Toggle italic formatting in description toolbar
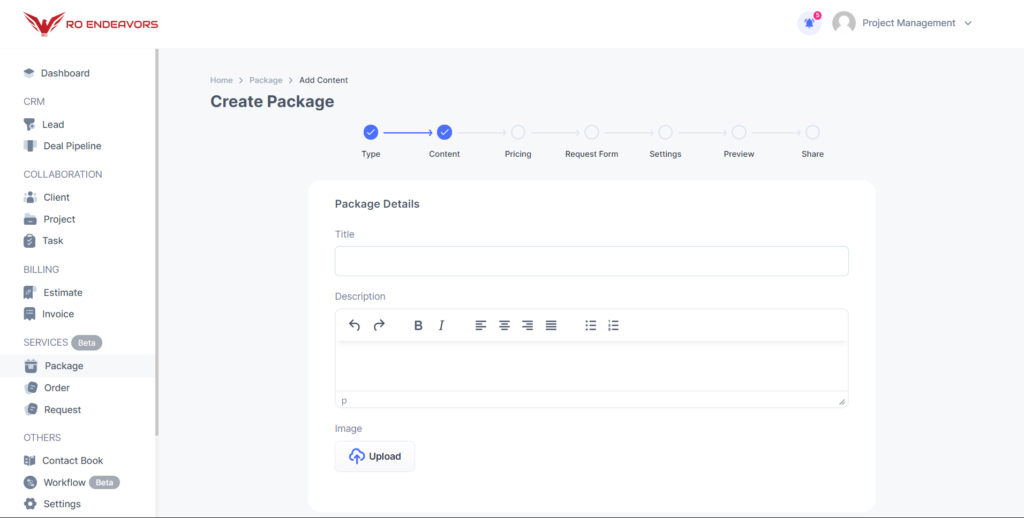The image size is (1024, 518). pyautogui.click(x=441, y=325)
